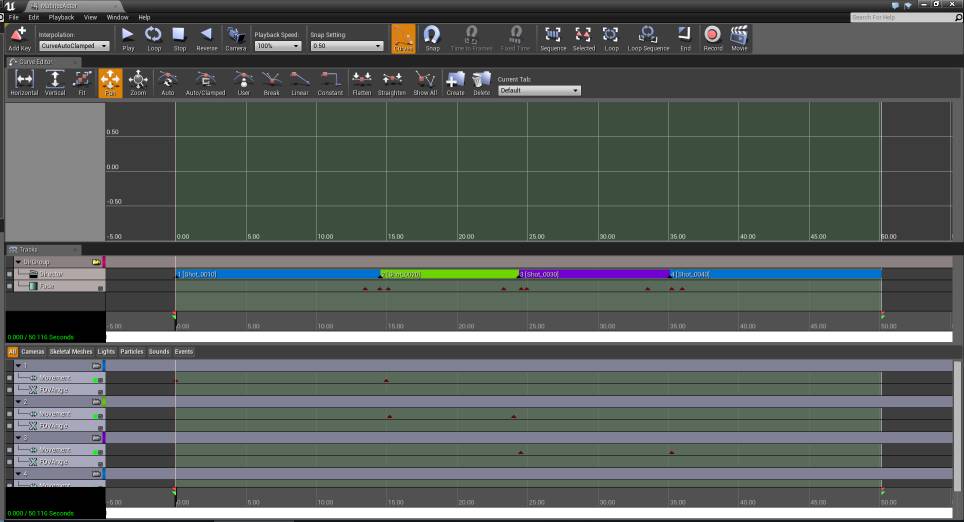
Task: Click the Fixed Time icon
Action: [515, 38]
